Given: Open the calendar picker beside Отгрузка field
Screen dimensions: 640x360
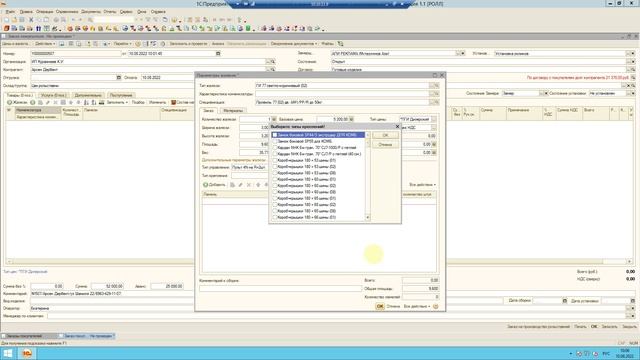Looking at the screenshot, I should (119, 78).
